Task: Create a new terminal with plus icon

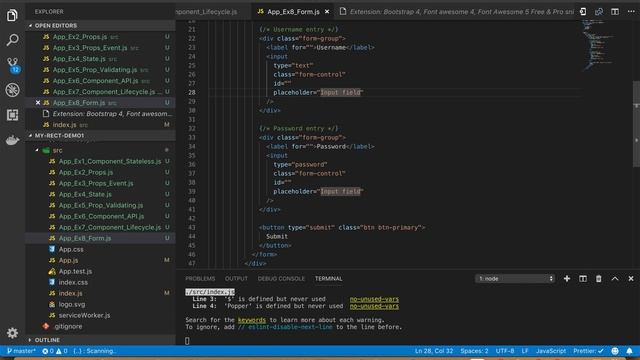Action: pyautogui.click(x=567, y=278)
